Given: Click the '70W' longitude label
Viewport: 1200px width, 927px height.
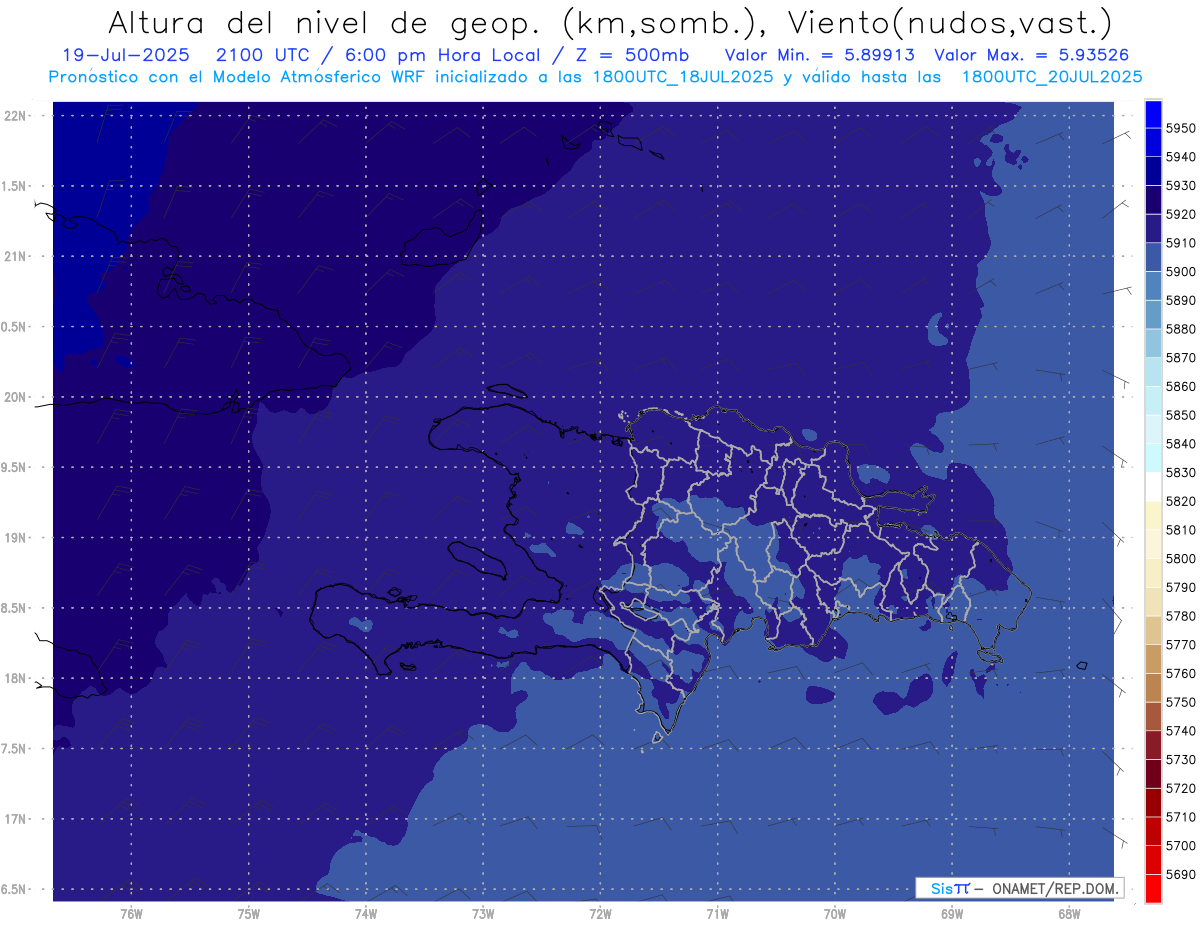Looking at the screenshot, I should tap(835, 914).
